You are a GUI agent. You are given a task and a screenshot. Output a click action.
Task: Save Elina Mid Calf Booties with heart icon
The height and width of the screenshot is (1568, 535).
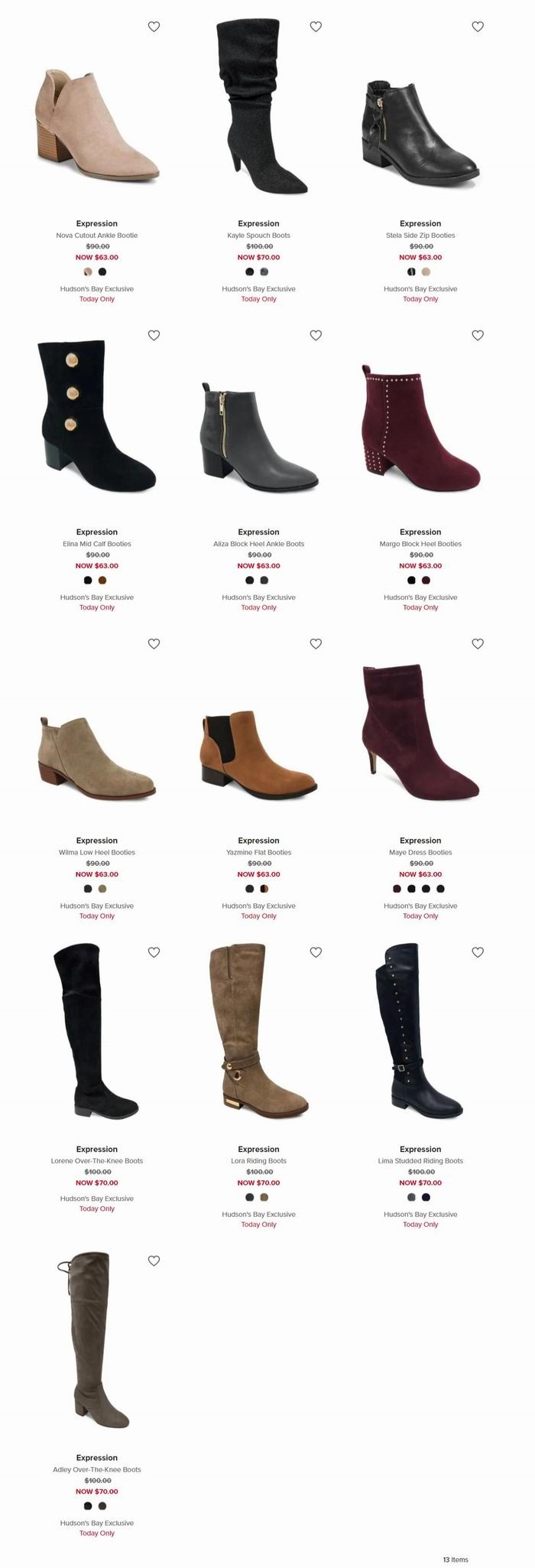click(154, 335)
